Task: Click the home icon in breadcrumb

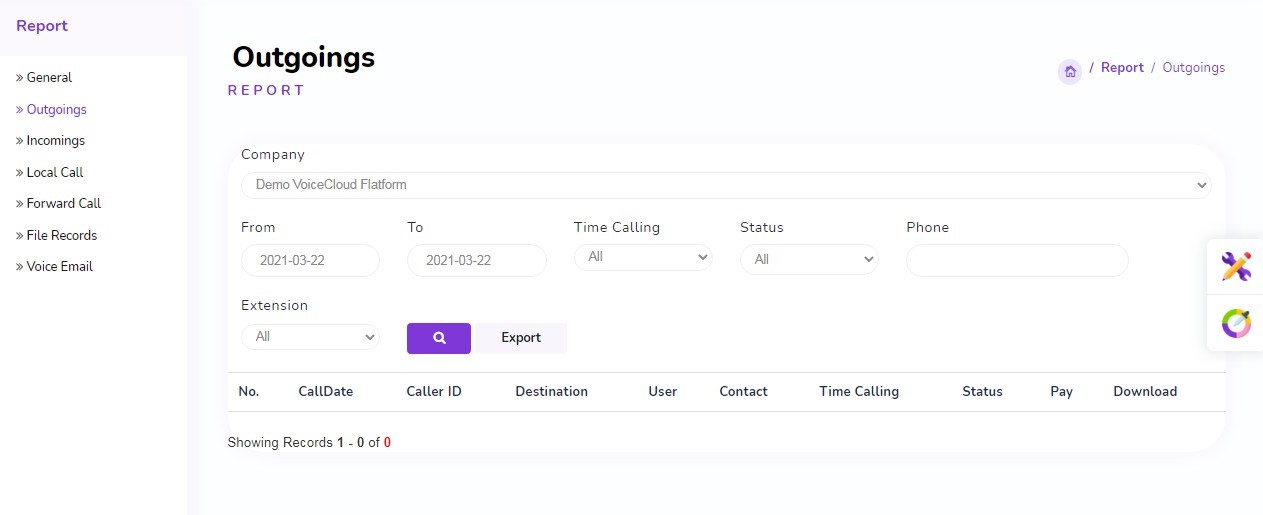Action: point(1069,71)
